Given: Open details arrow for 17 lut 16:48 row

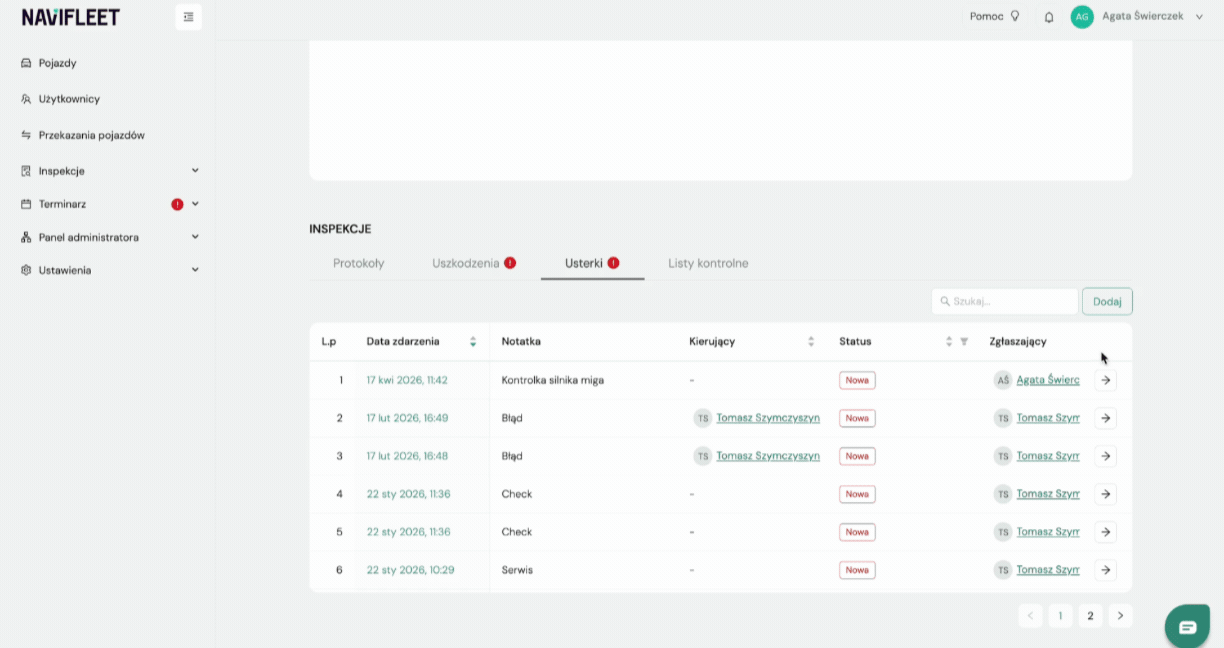Looking at the screenshot, I should (1105, 456).
